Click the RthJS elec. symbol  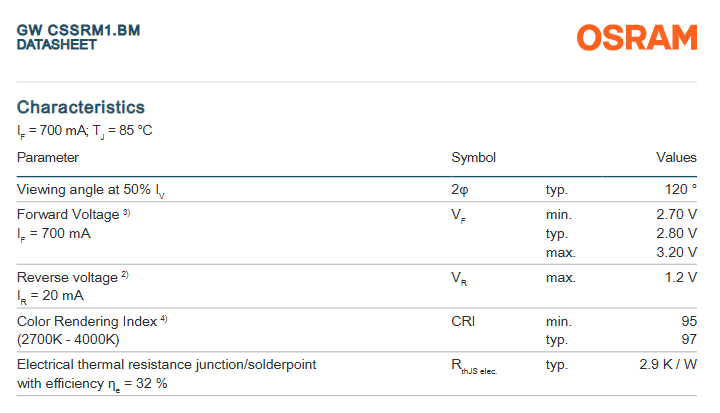(474, 367)
